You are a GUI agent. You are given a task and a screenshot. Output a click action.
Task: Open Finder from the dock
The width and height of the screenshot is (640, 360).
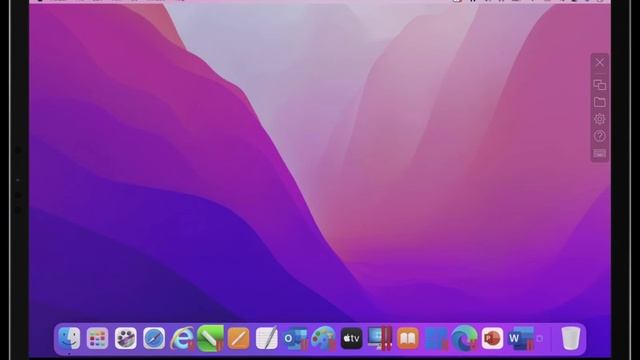[69, 338]
